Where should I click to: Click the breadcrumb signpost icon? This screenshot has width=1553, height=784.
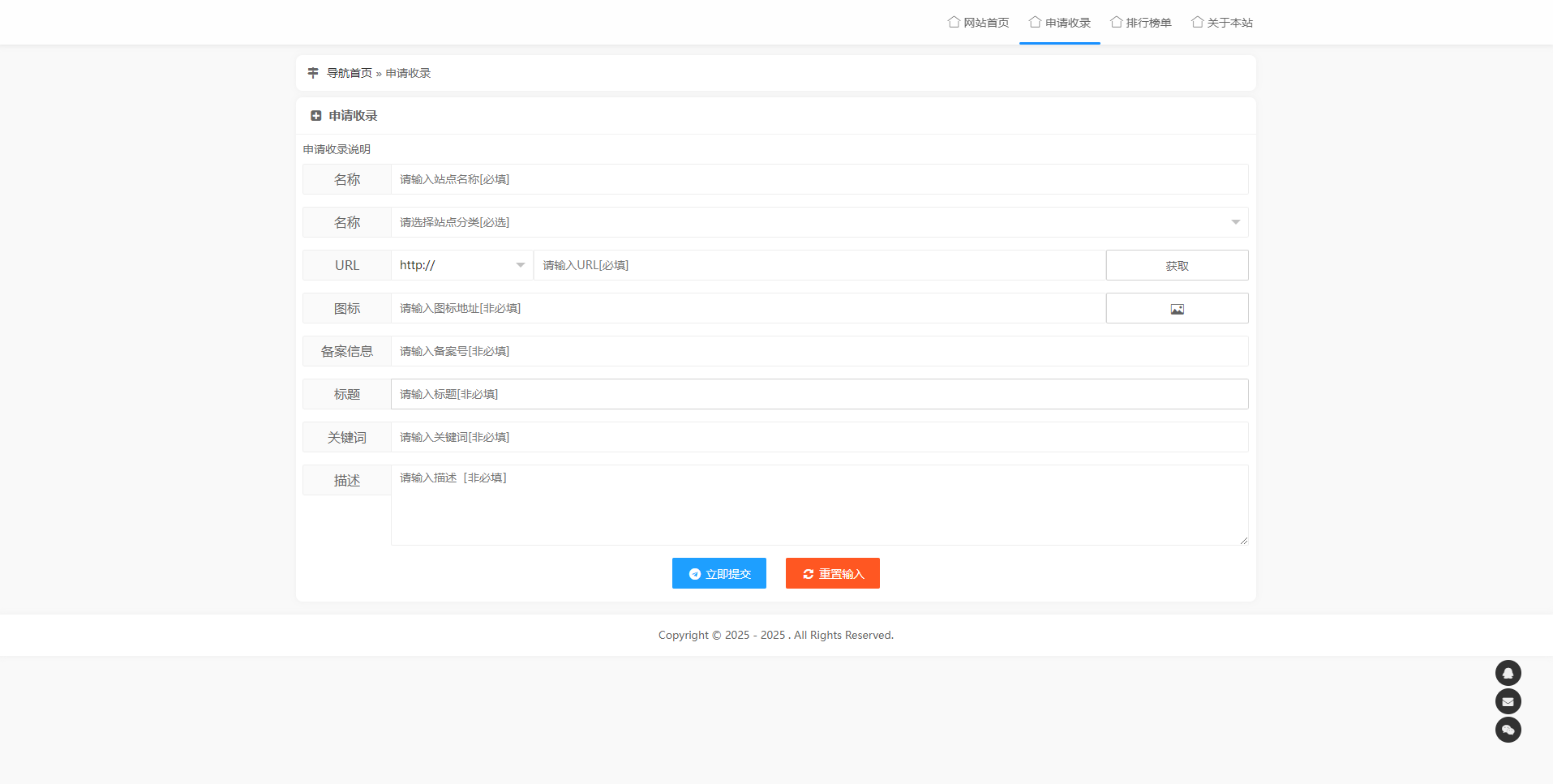313,73
